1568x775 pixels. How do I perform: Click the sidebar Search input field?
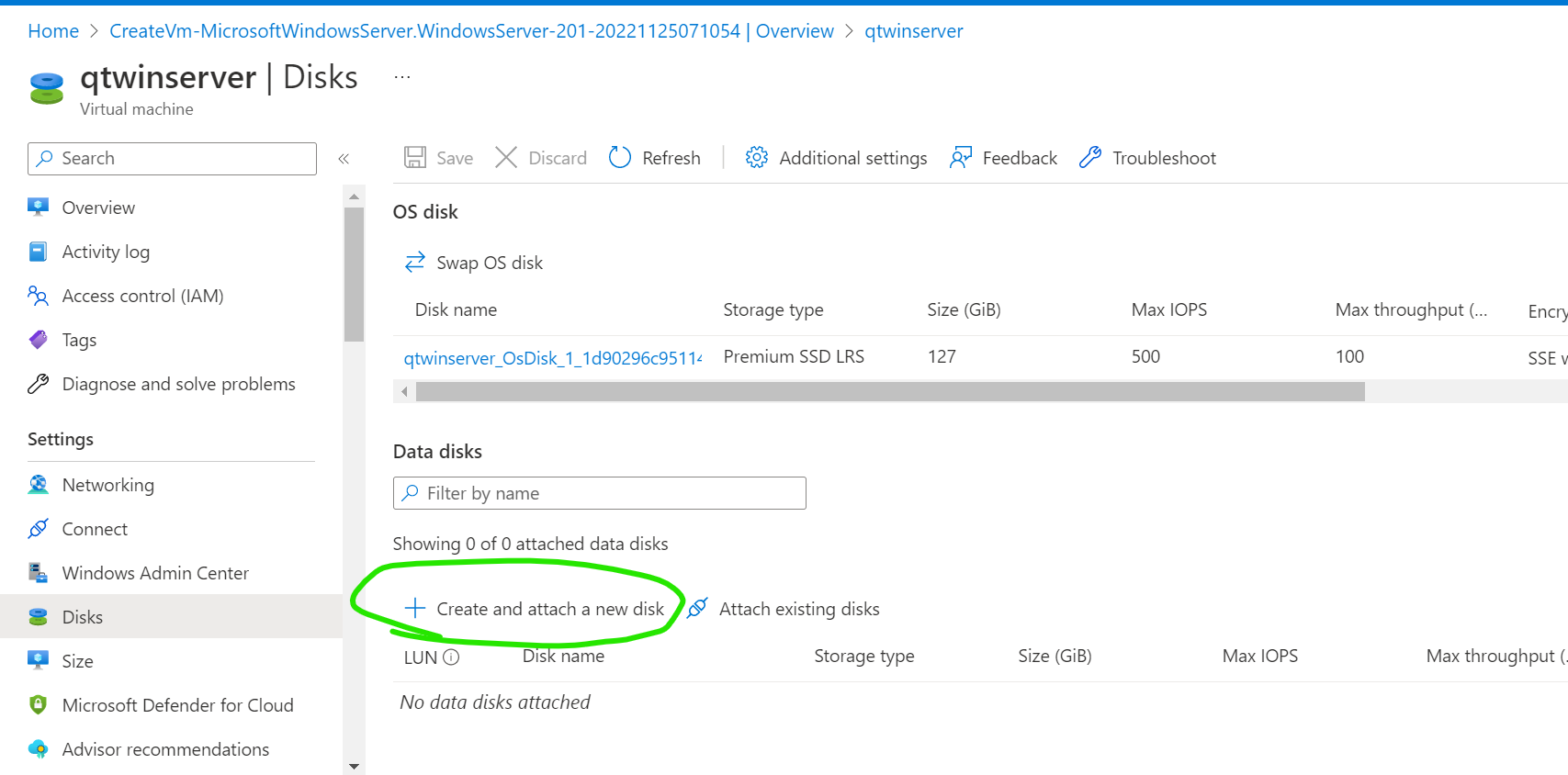[172, 159]
